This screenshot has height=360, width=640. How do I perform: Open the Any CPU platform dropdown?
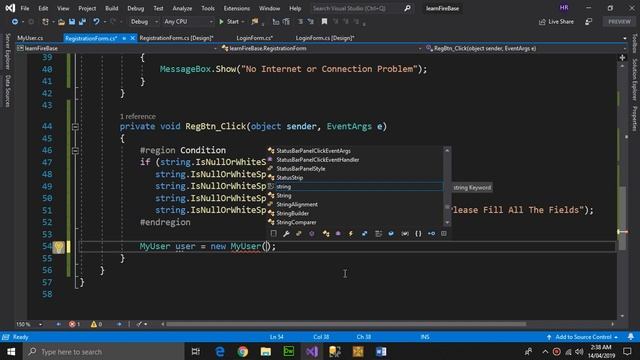pos(188,22)
